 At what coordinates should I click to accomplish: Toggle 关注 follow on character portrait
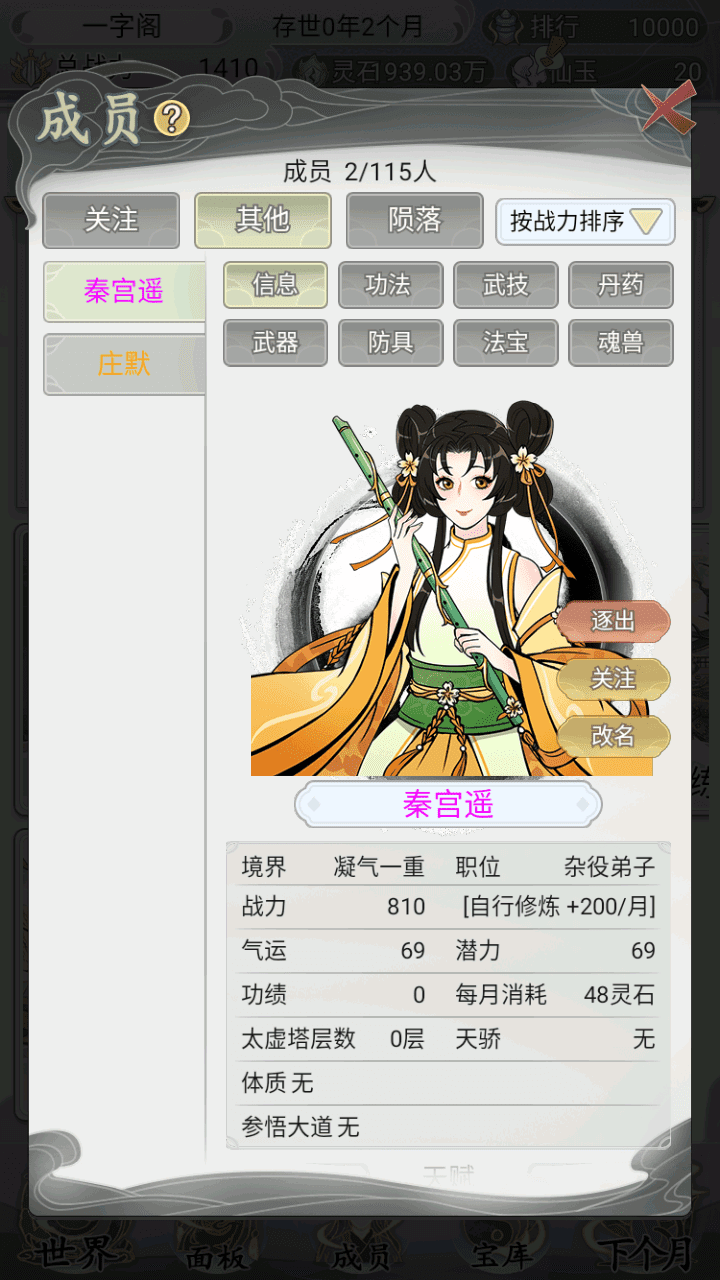613,679
